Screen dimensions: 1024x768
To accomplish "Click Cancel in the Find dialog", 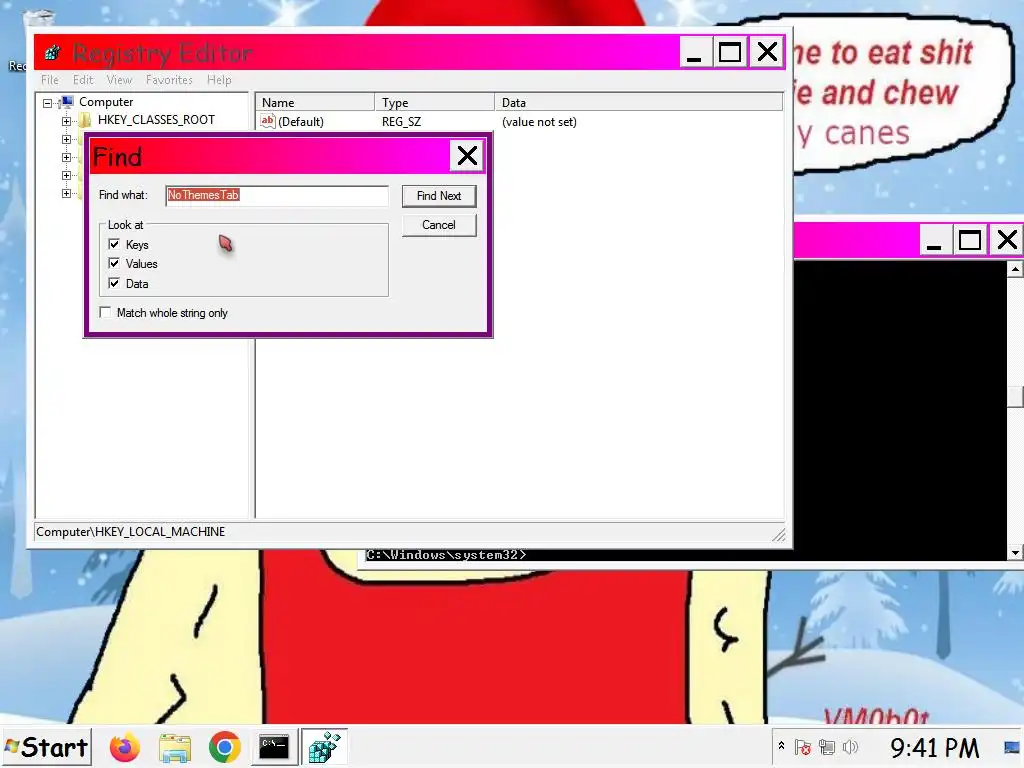I will [439, 225].
